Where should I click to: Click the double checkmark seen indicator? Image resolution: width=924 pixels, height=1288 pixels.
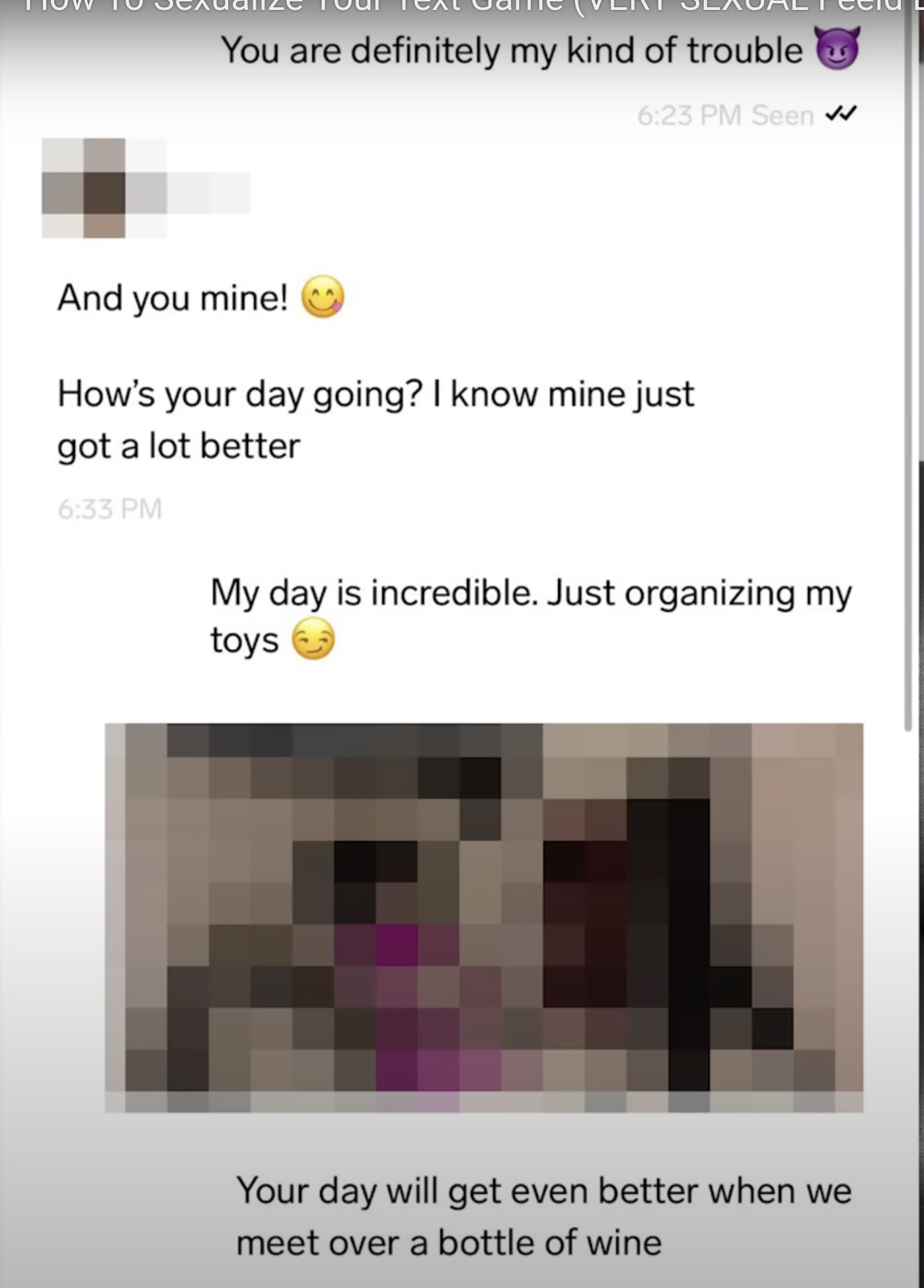coord(841,114)
